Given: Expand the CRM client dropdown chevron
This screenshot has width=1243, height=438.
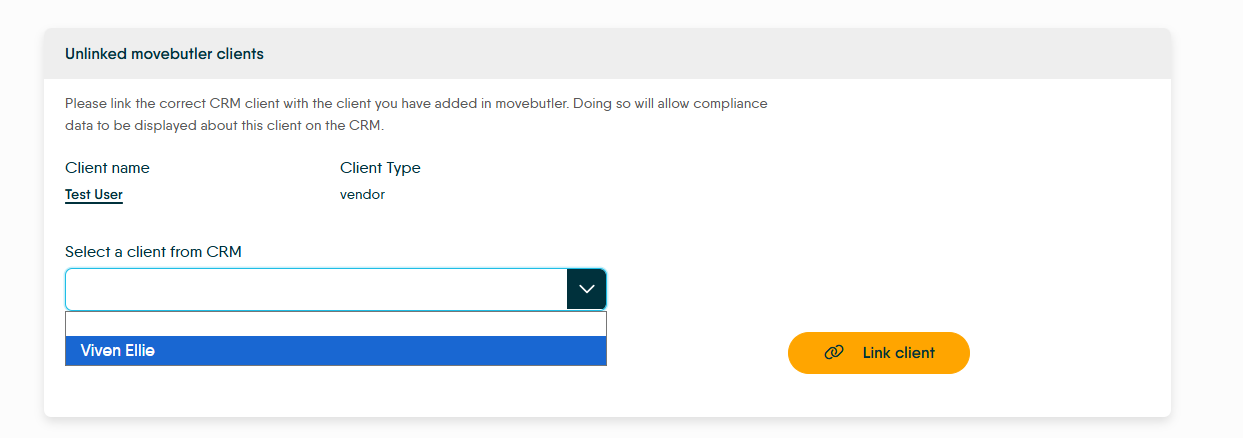Looking at the screenshot, I should point(586,289).
